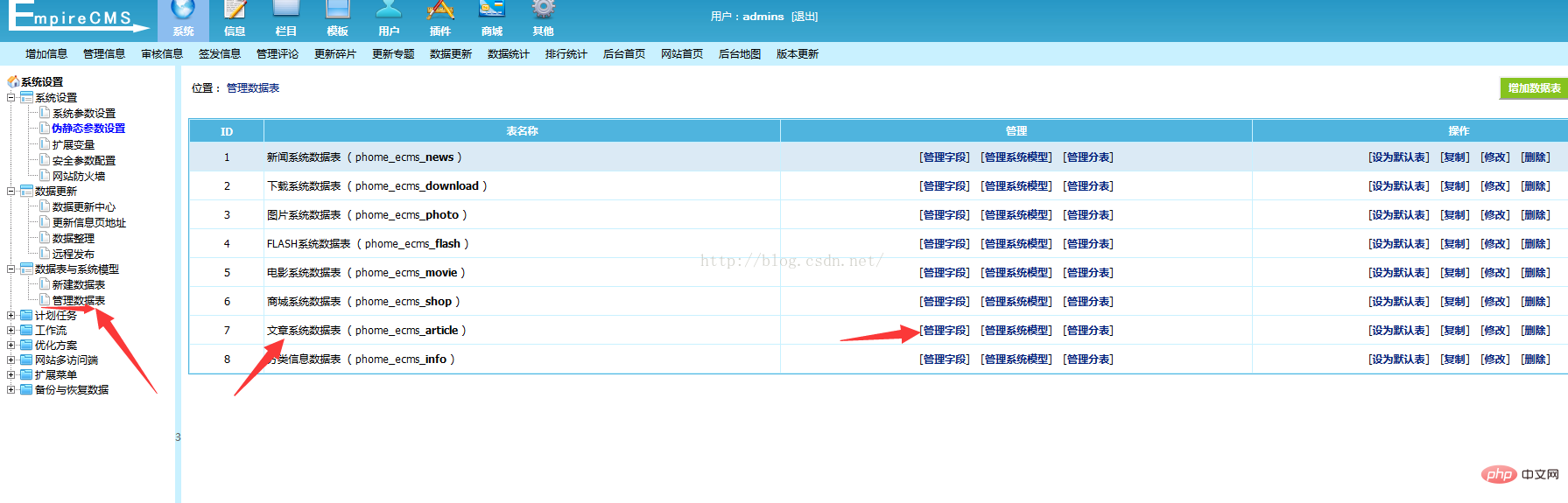The width and height of the screenshot is (1568, 503).
Task: Open 伪静态参数设置 in the tree
Action: coord(88,128)
